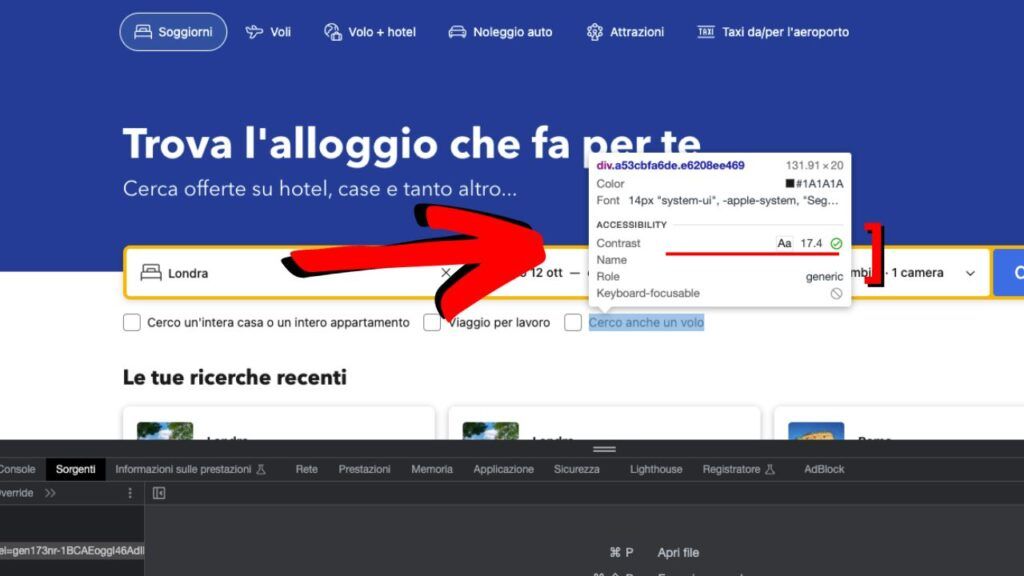
Task: Open DevTools Sicurezza tab
Action: coord(577,470)
